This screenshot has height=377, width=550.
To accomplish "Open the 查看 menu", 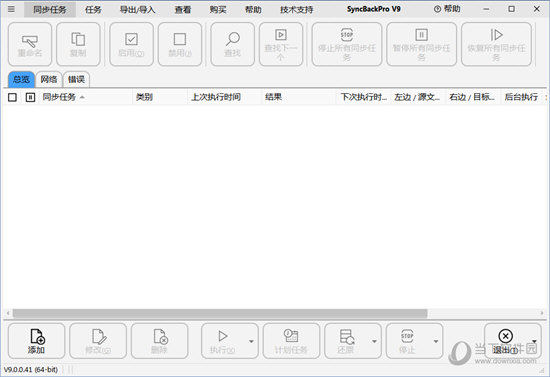I will point(183,9).
